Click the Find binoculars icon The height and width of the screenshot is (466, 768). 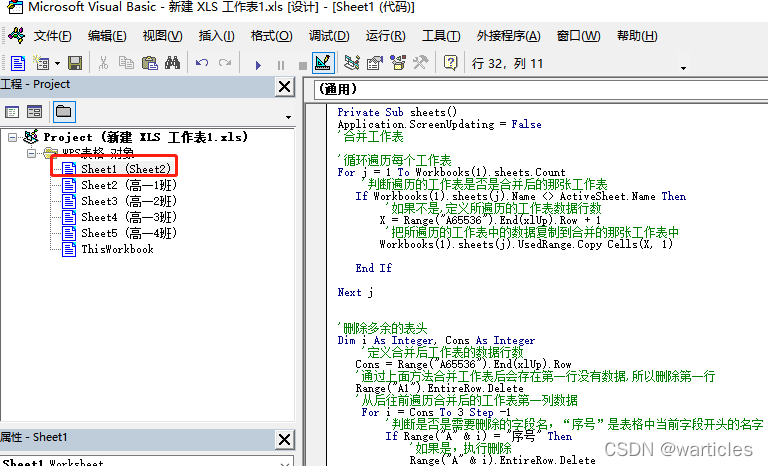click(x=172, y=63)
